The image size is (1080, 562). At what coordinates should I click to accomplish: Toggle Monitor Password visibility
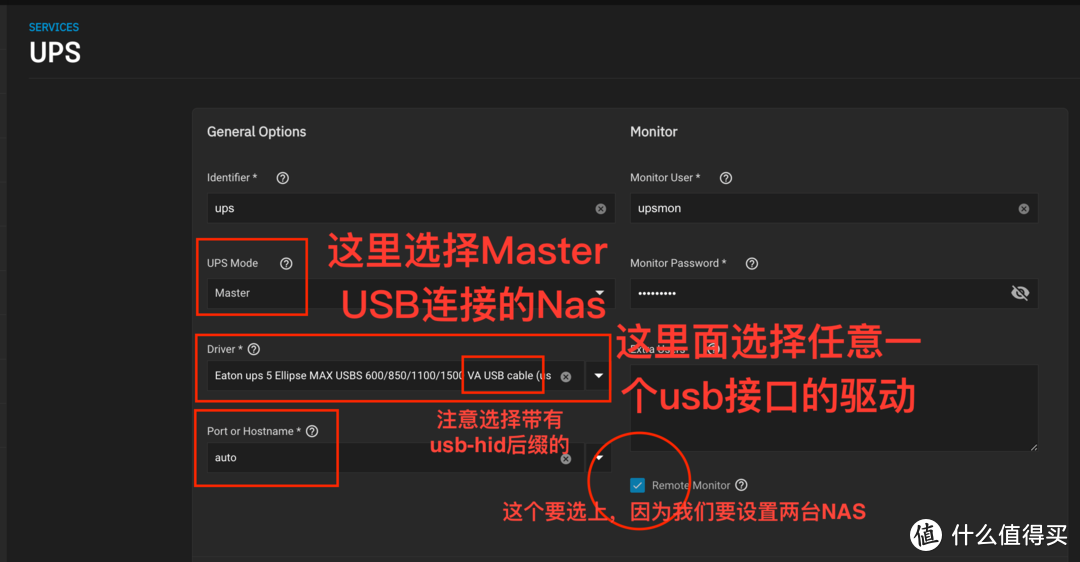(1020, 293)
